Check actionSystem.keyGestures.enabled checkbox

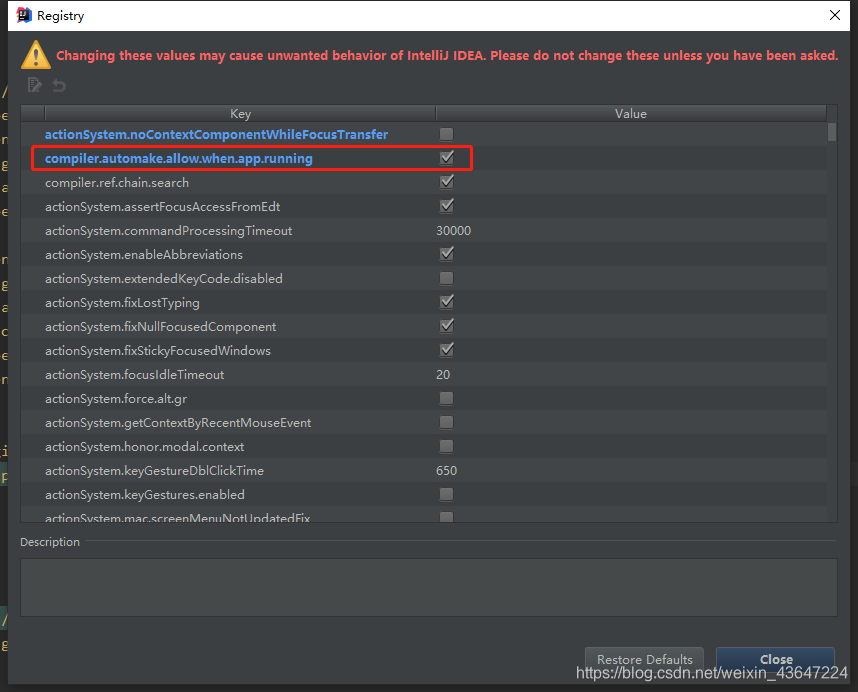[447, 495]
